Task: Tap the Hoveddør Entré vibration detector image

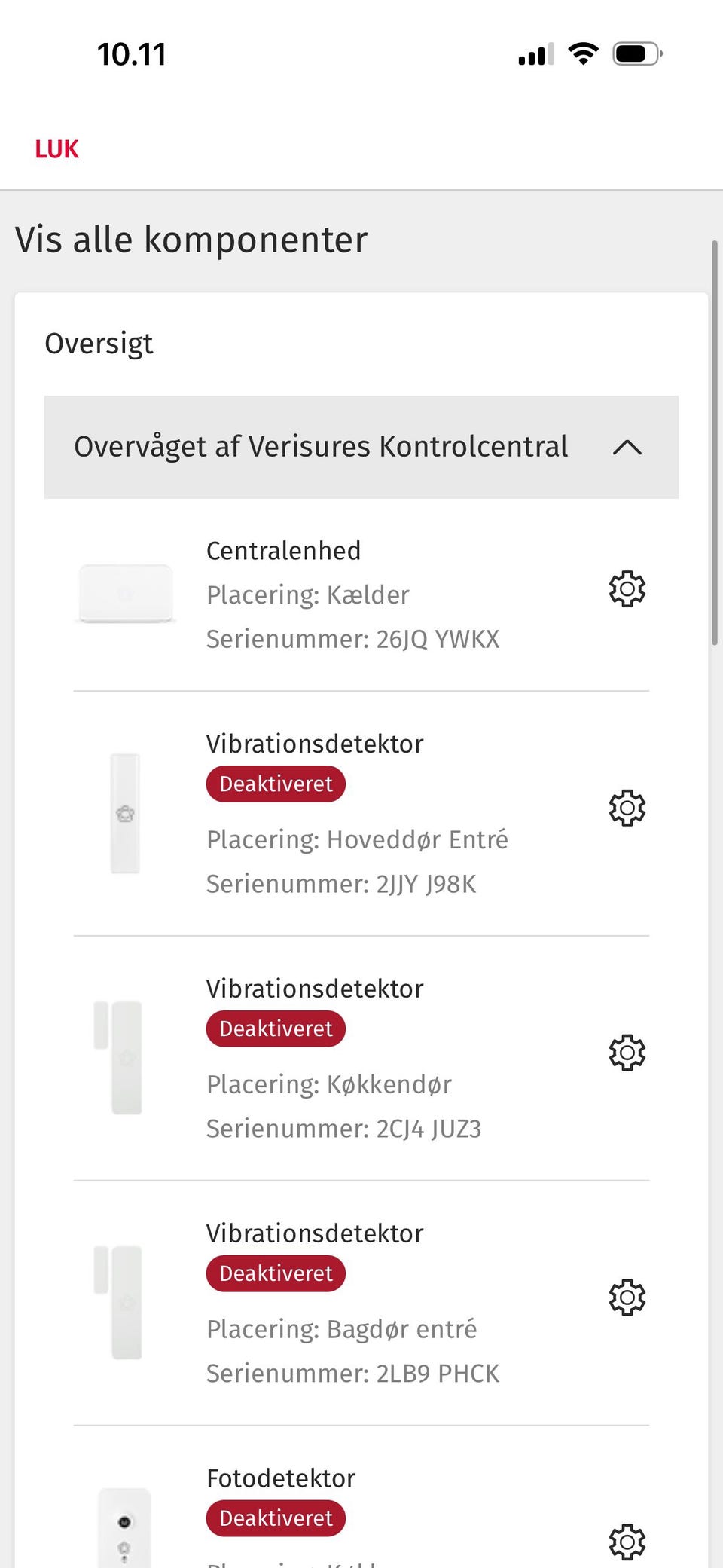Action: pos(125,814)
